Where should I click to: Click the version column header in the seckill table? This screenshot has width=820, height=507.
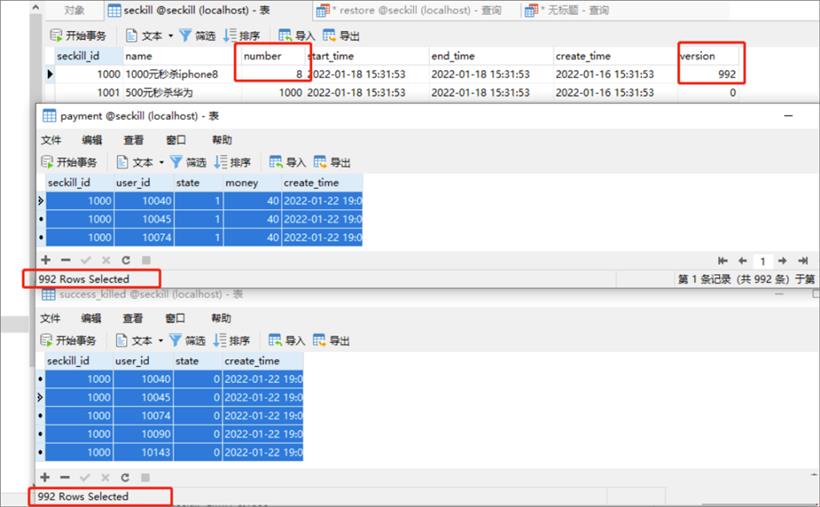pos(708,56)
